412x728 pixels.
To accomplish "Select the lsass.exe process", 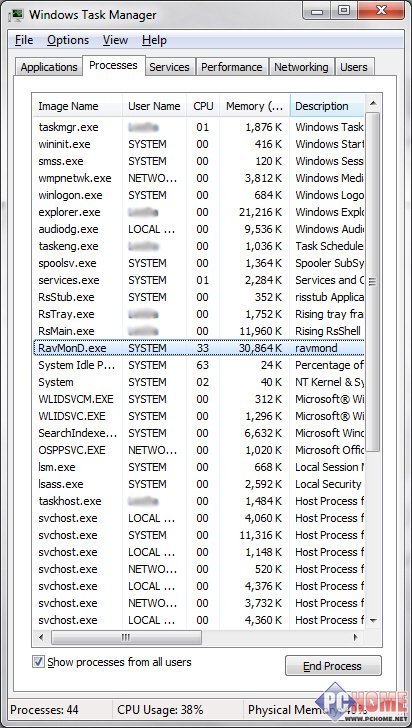I will pos(199,484).
